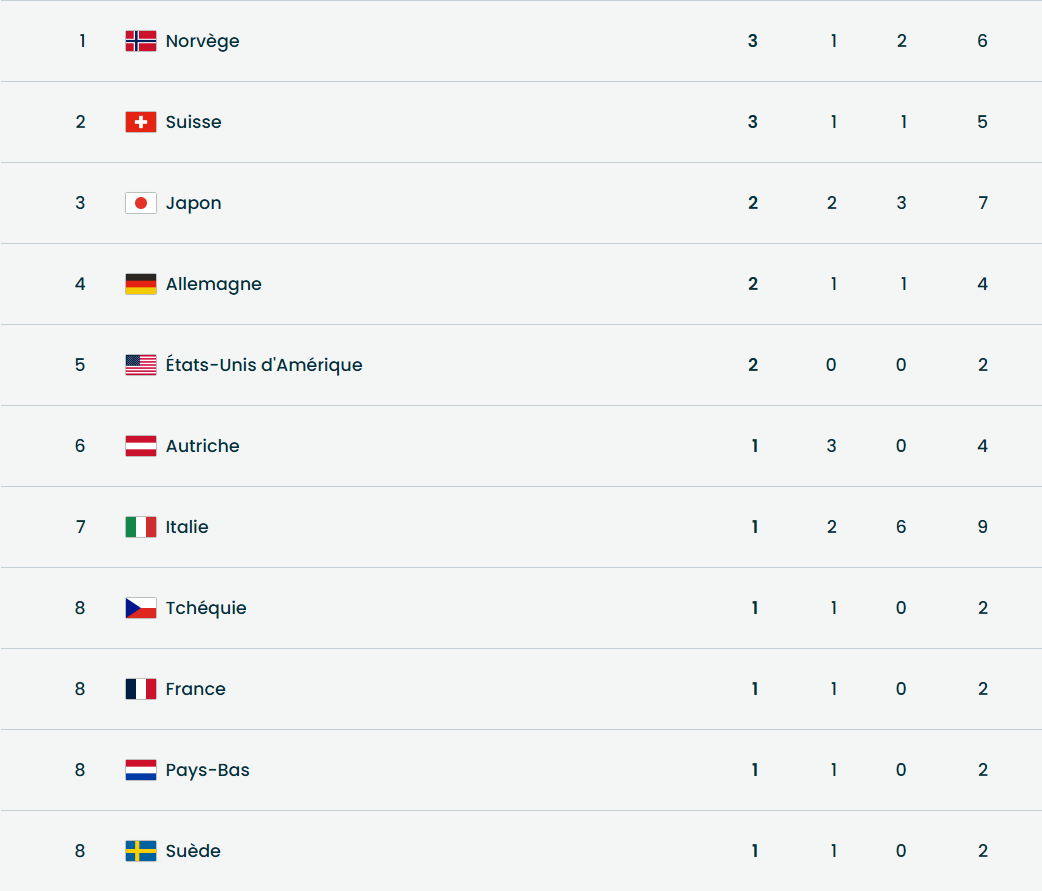Click the German flag icon

(x=141, y=284)
